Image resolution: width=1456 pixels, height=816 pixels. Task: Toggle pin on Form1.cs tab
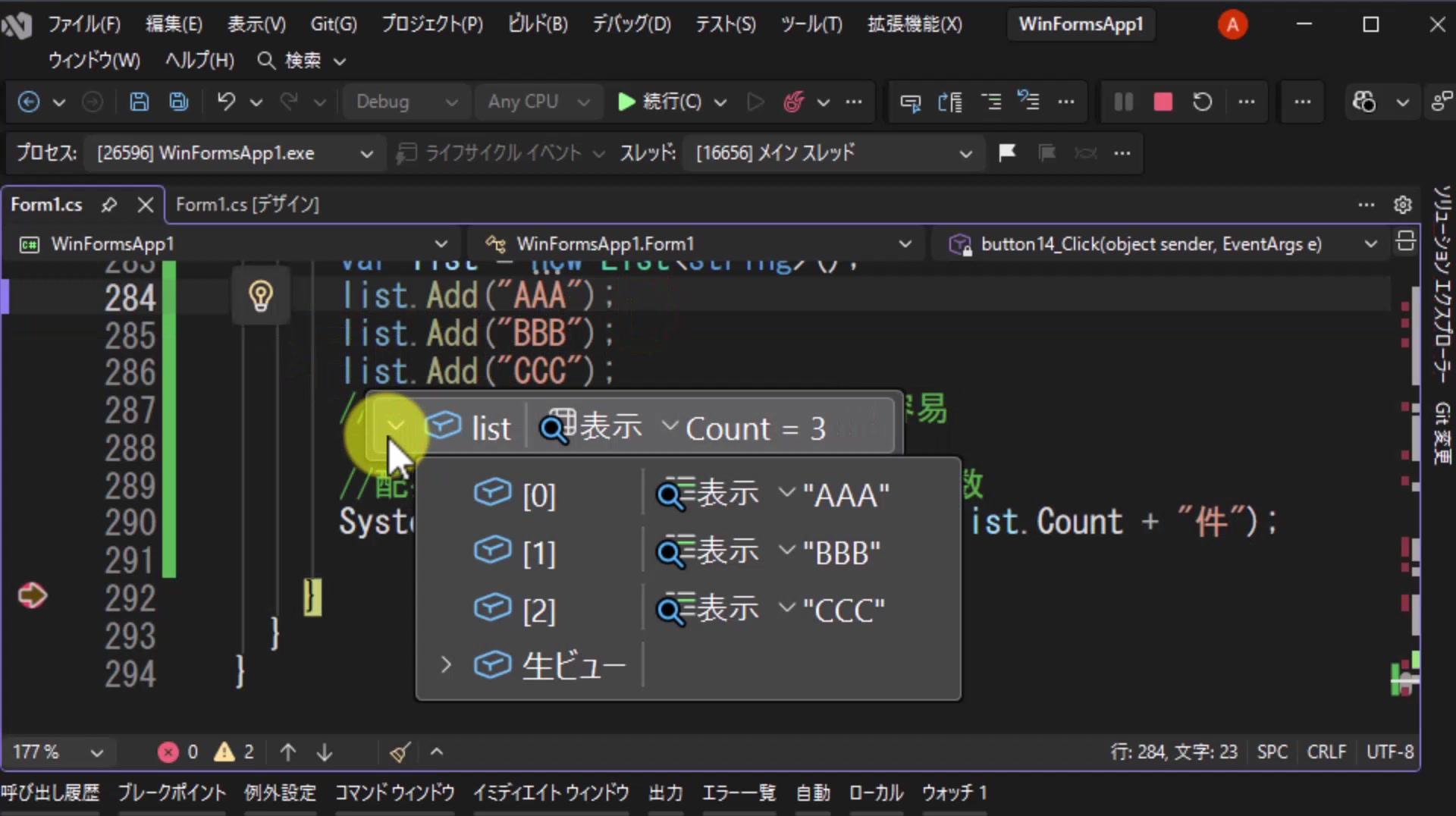click(109, 205)
